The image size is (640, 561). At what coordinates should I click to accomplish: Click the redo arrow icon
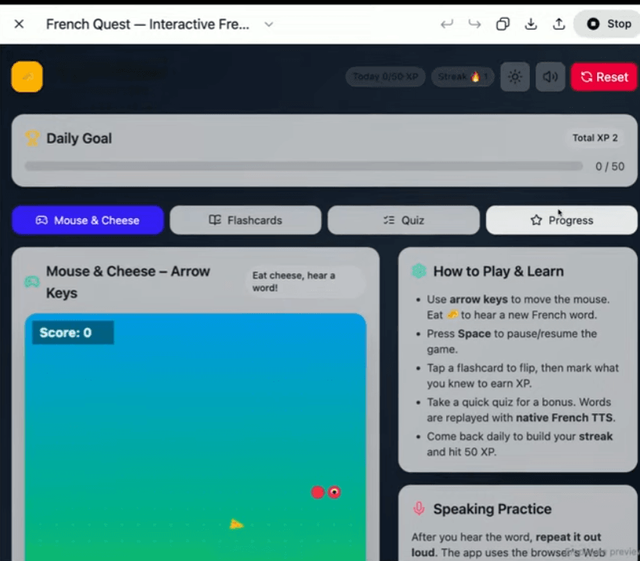tap(475, 24)
